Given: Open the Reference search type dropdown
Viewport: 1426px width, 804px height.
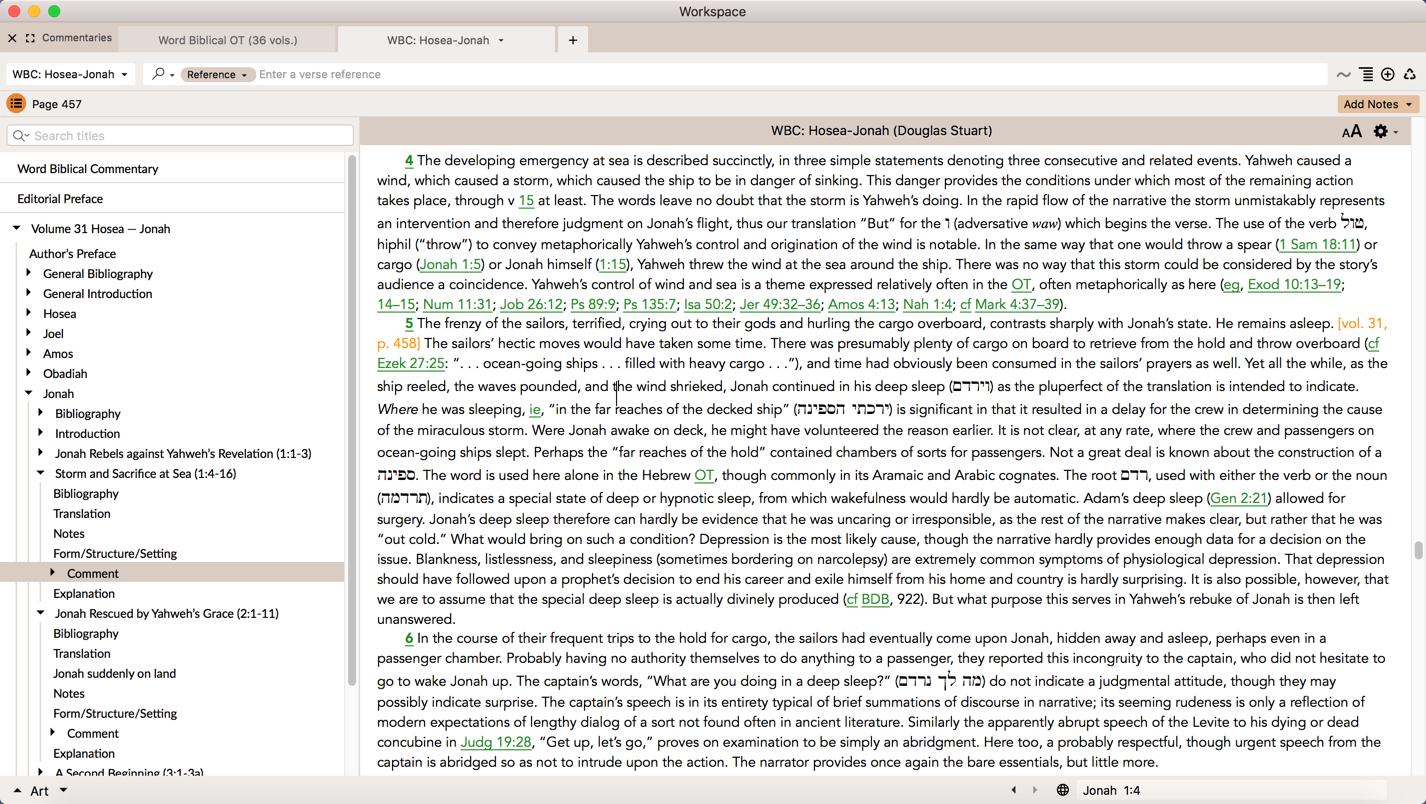Looking at the screenshot, I should 217,74.
